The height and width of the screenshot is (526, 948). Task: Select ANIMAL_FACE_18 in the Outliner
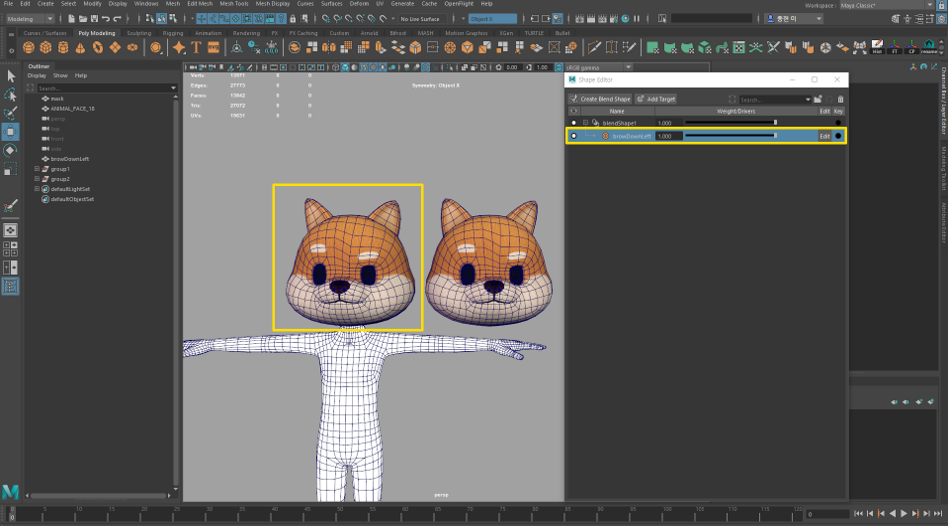72,108
